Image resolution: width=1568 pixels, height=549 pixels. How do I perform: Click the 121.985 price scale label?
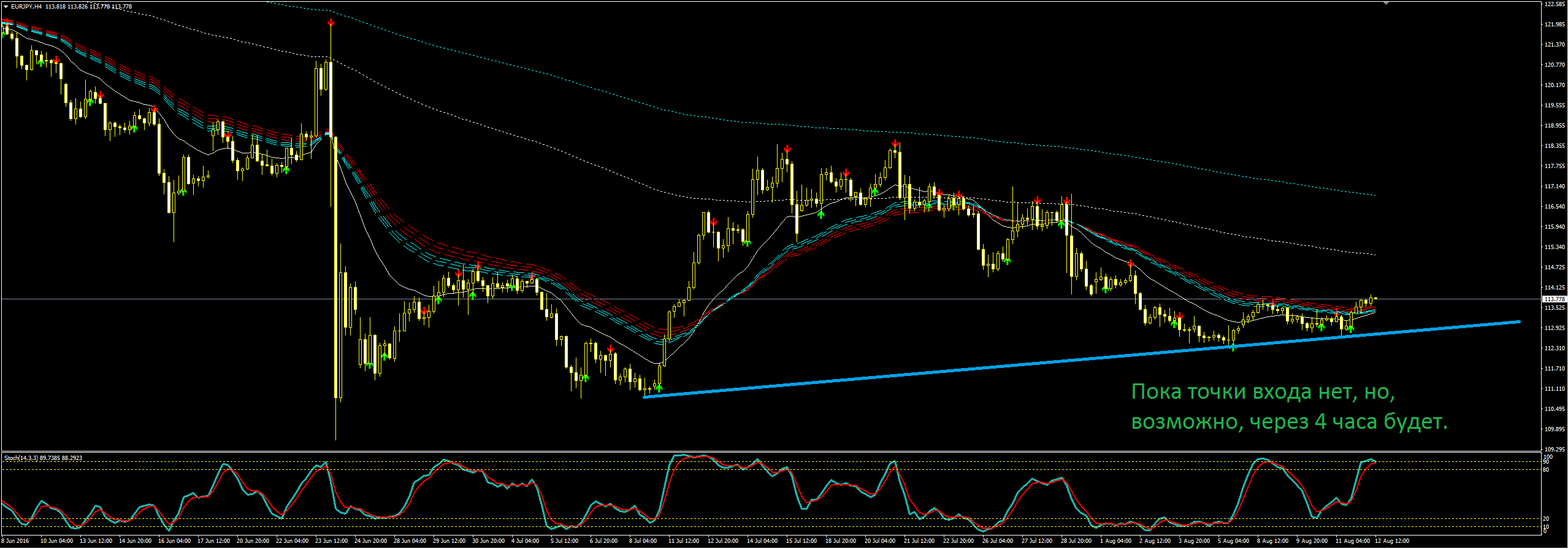(1555, 25)
